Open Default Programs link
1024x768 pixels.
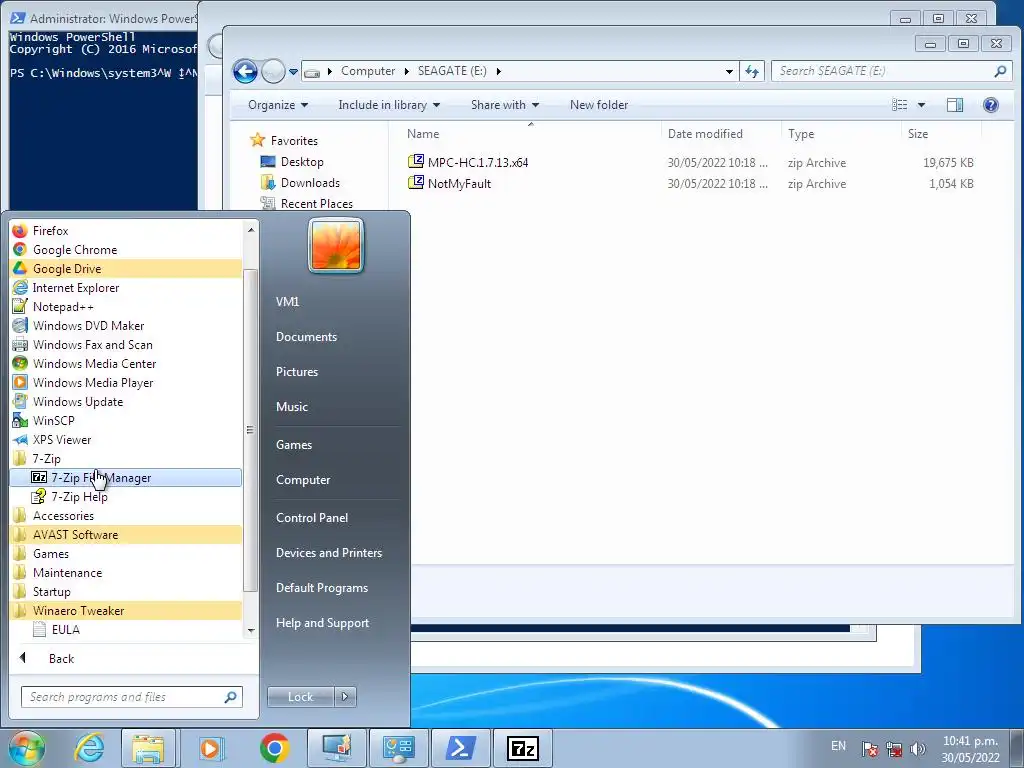click(321, 588)
